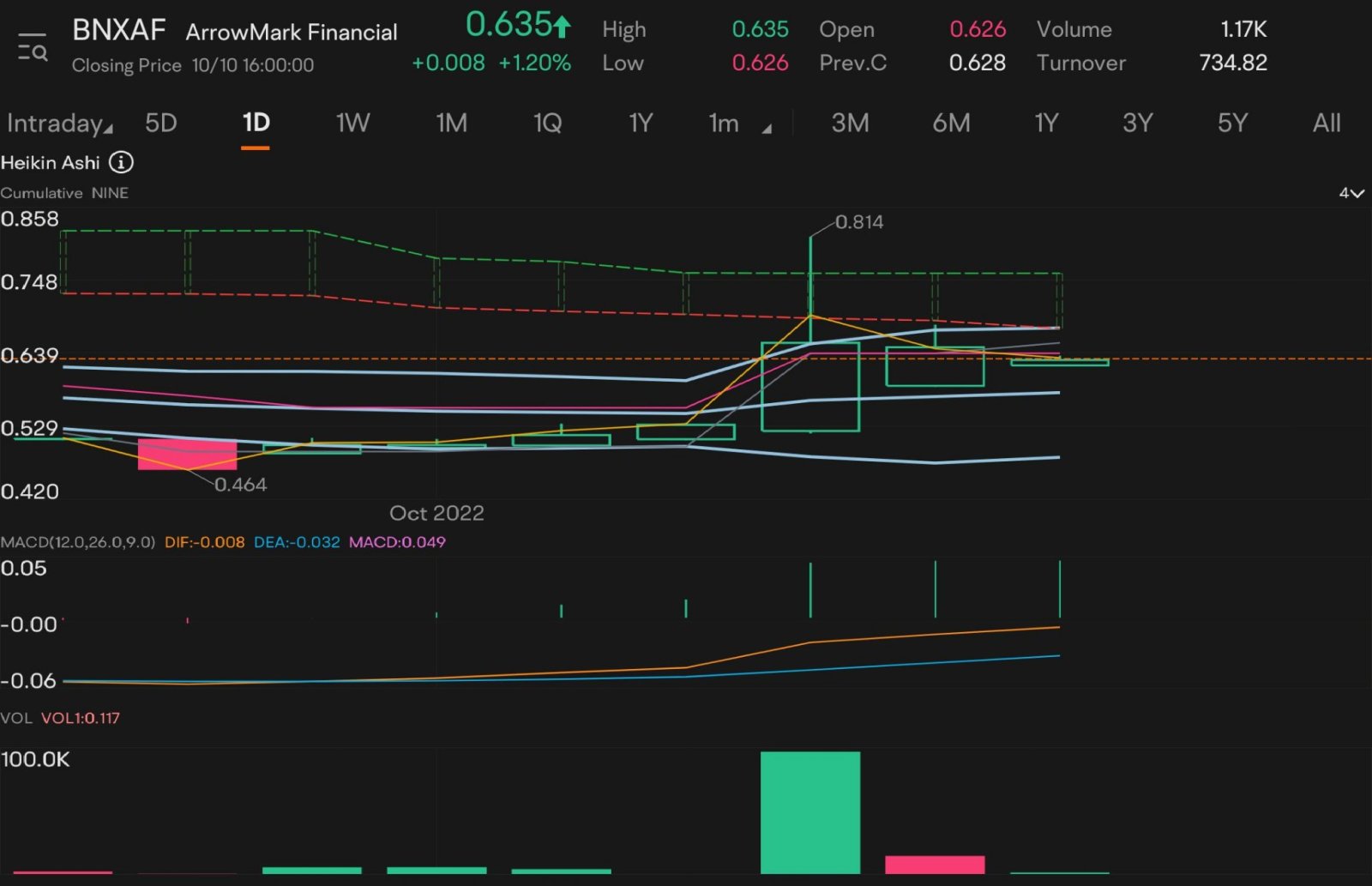Set chart range to 5Y
Image resolution: width=1372 pixels, height=886 pixels.
[x=1232, y=123]
